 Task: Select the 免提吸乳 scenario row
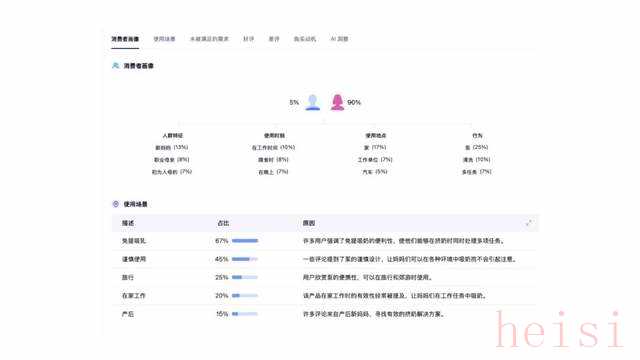[x=325, y=241]
